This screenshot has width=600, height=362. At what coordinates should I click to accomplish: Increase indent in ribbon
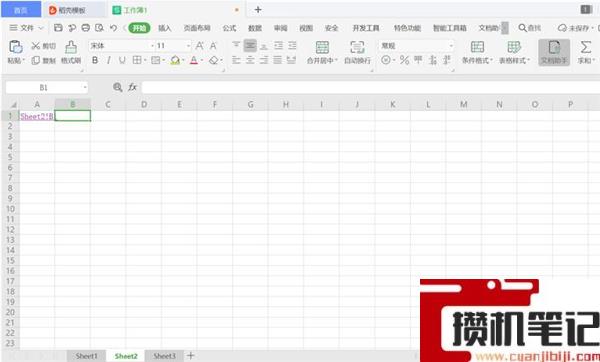[x=292, y=46]
